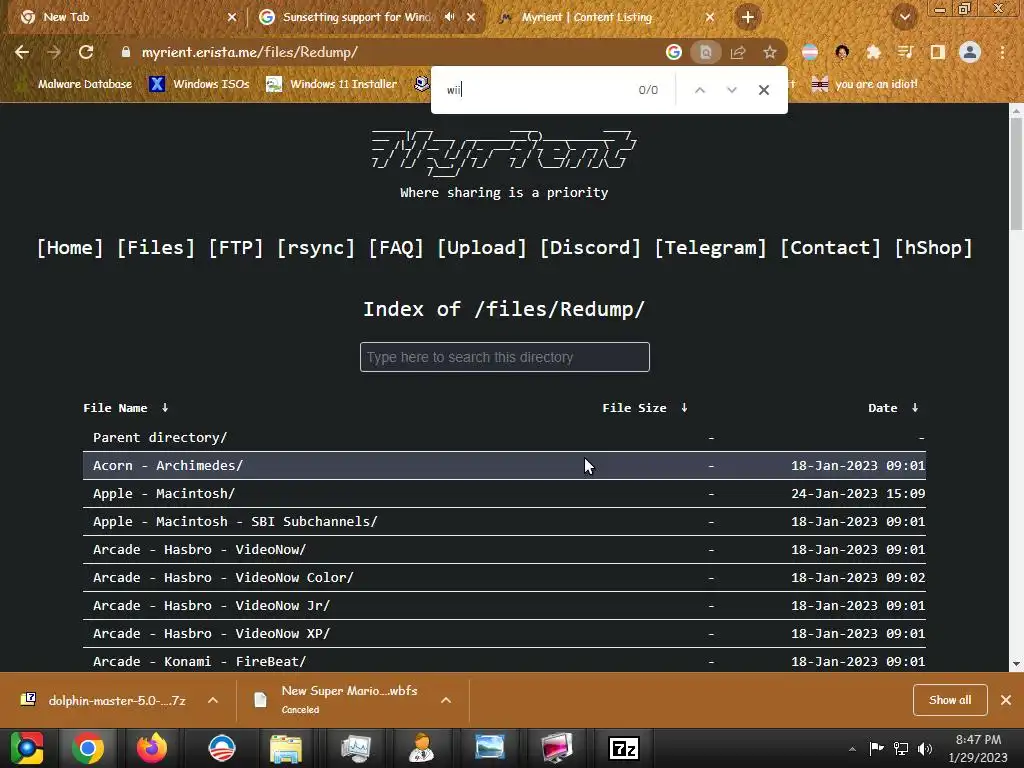Click Show all downloads button
The height and width of the screenshot is (768, 1024).
[x=950, y=700]
